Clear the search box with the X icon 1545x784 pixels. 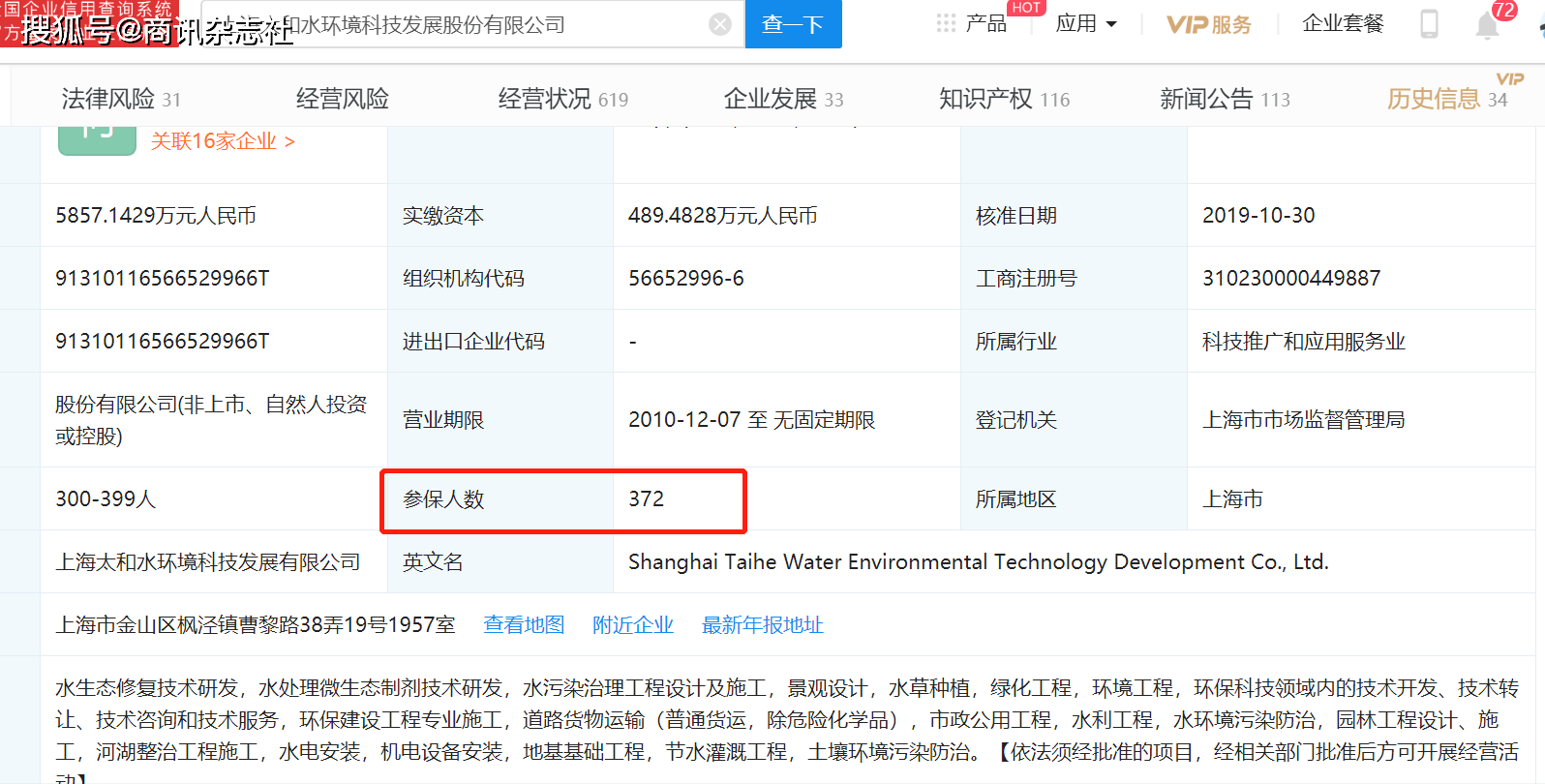point(720,24)
